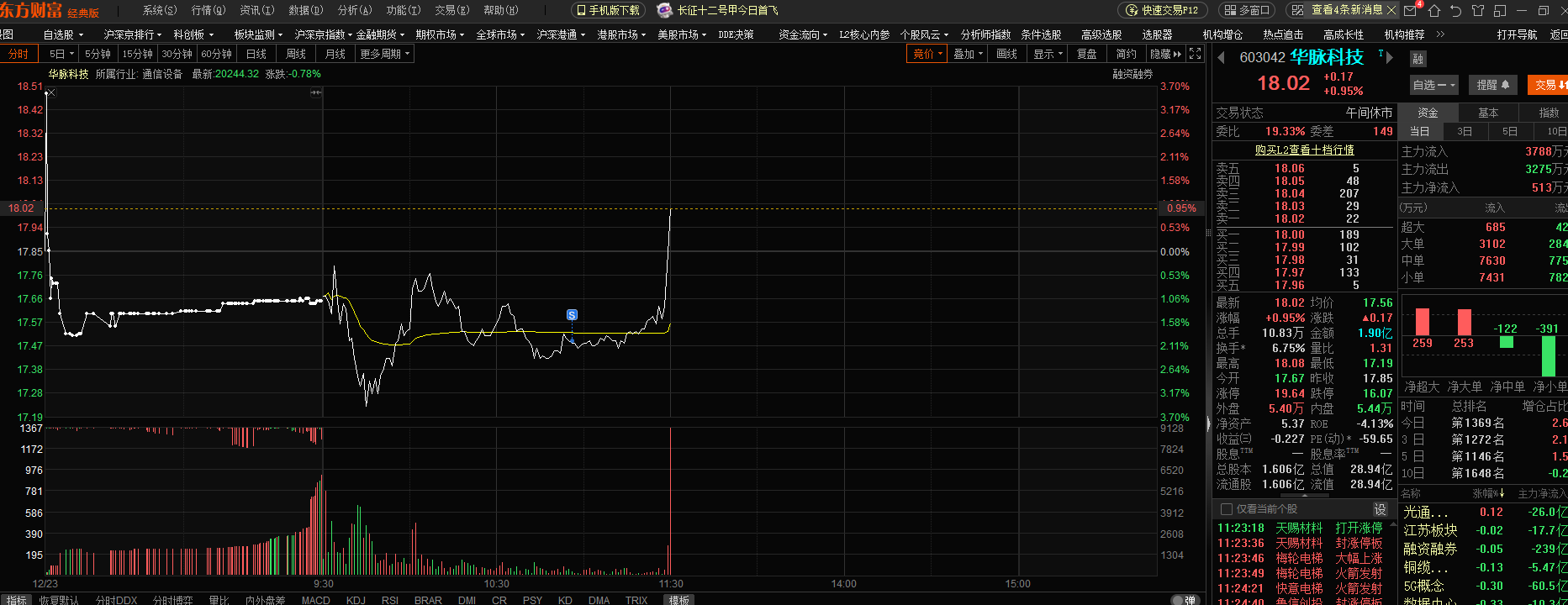
Task: Click the layout window icon in the title bar
Action: [1498, 10]
